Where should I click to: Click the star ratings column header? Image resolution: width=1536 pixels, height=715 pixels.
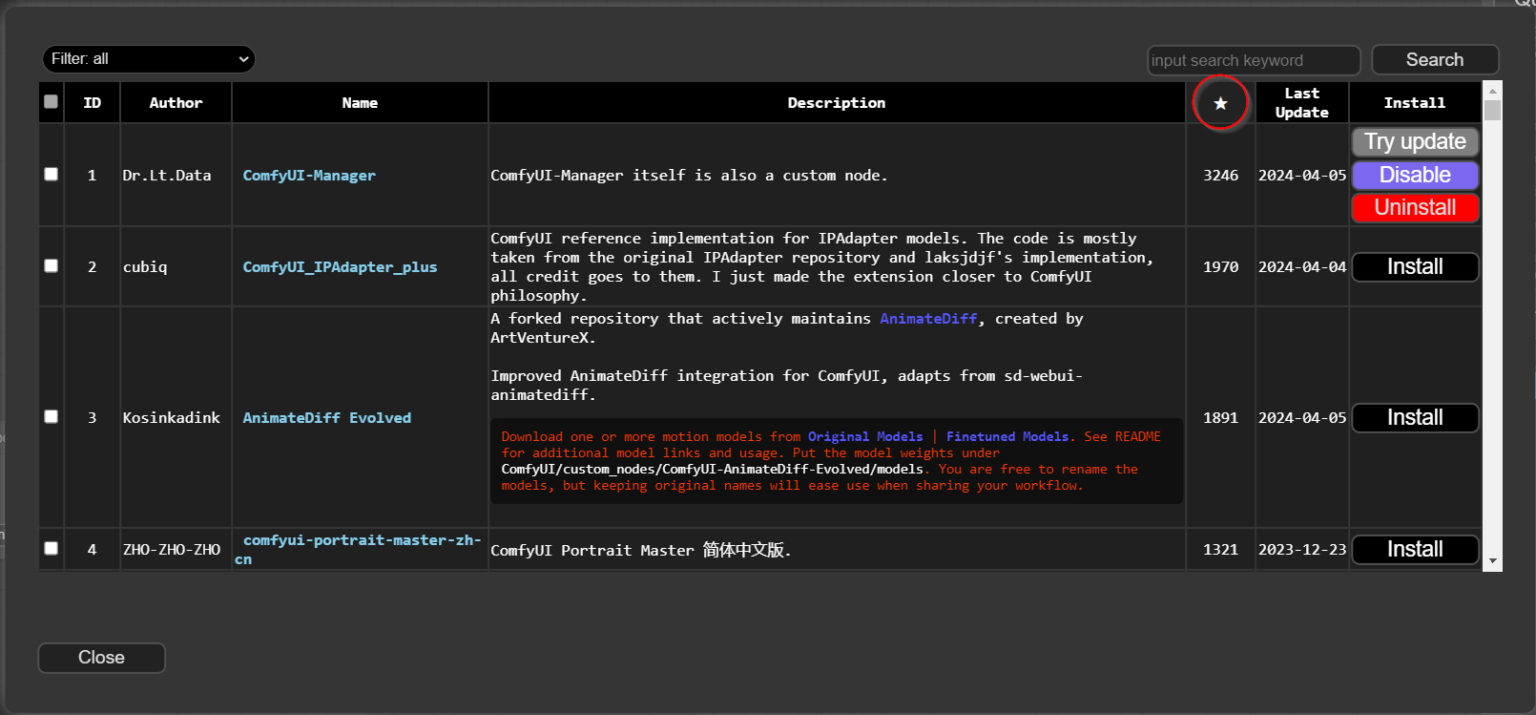(1220, 102)
